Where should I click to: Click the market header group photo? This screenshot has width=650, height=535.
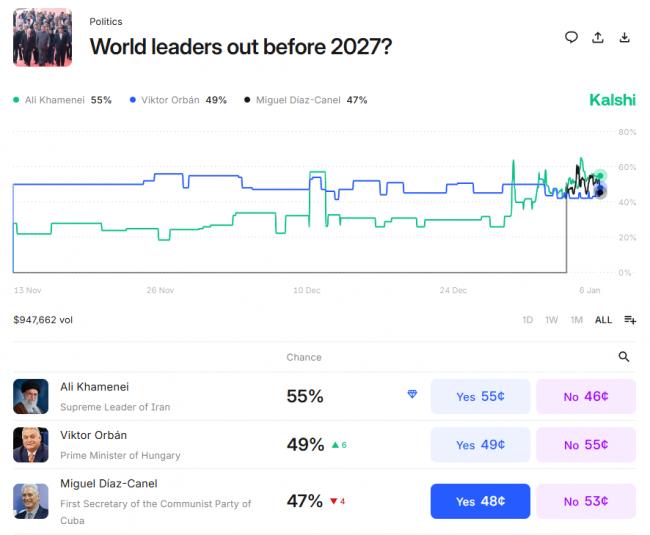pyautogui.click(x=42, y=38)
